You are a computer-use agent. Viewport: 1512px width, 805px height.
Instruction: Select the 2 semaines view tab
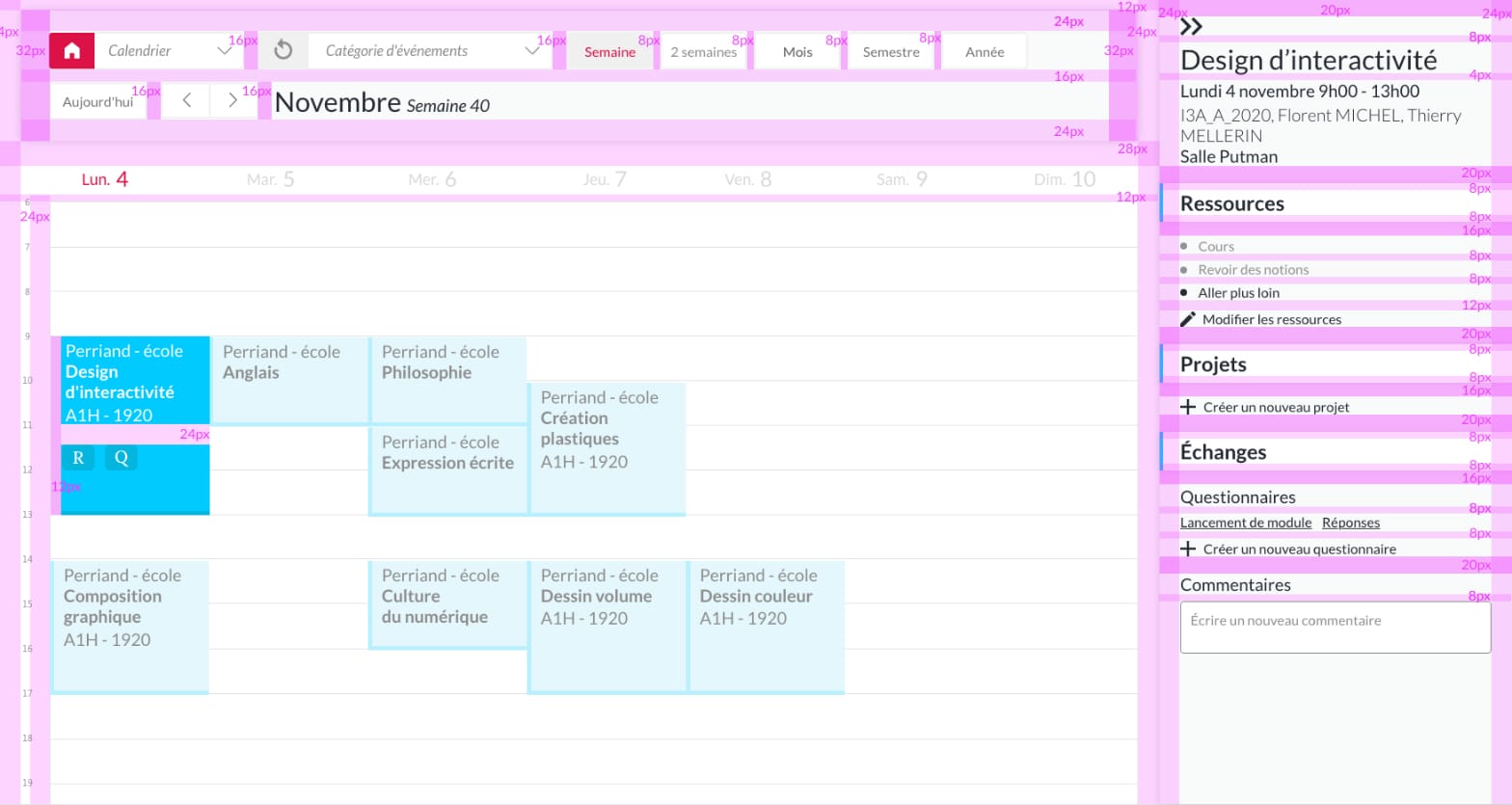click(703, 52)
